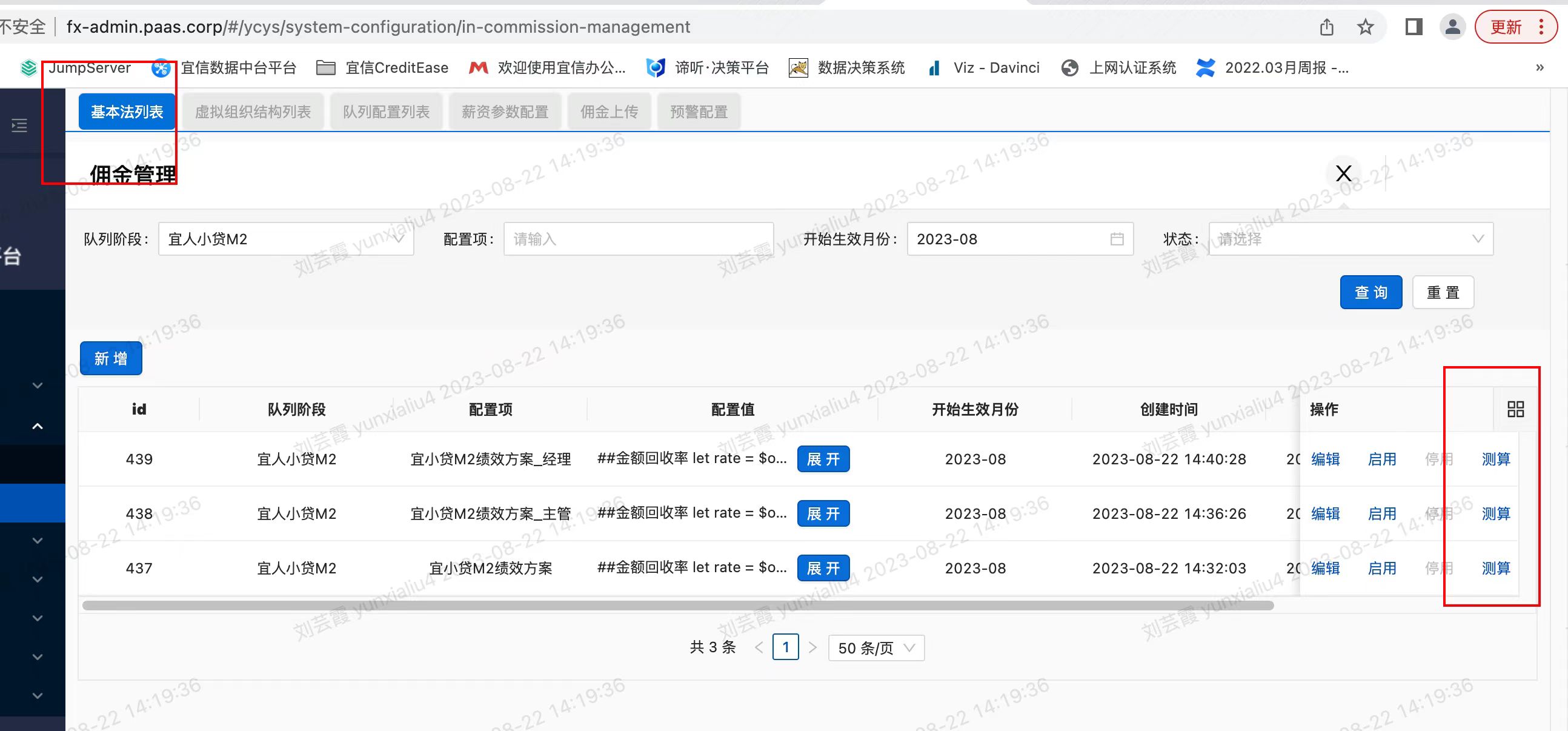
Task: Expand config value for row 439
Action: tap(823, 459)
